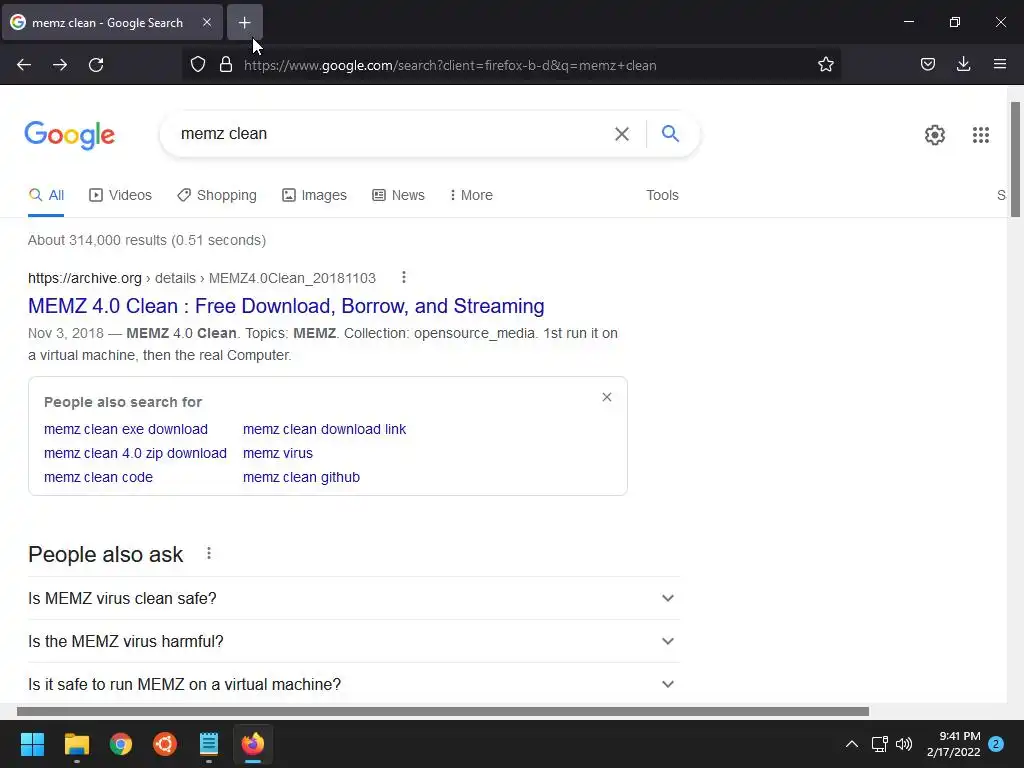
Task: Submit search with magnifier icon
Action: (x=670, y=134)
